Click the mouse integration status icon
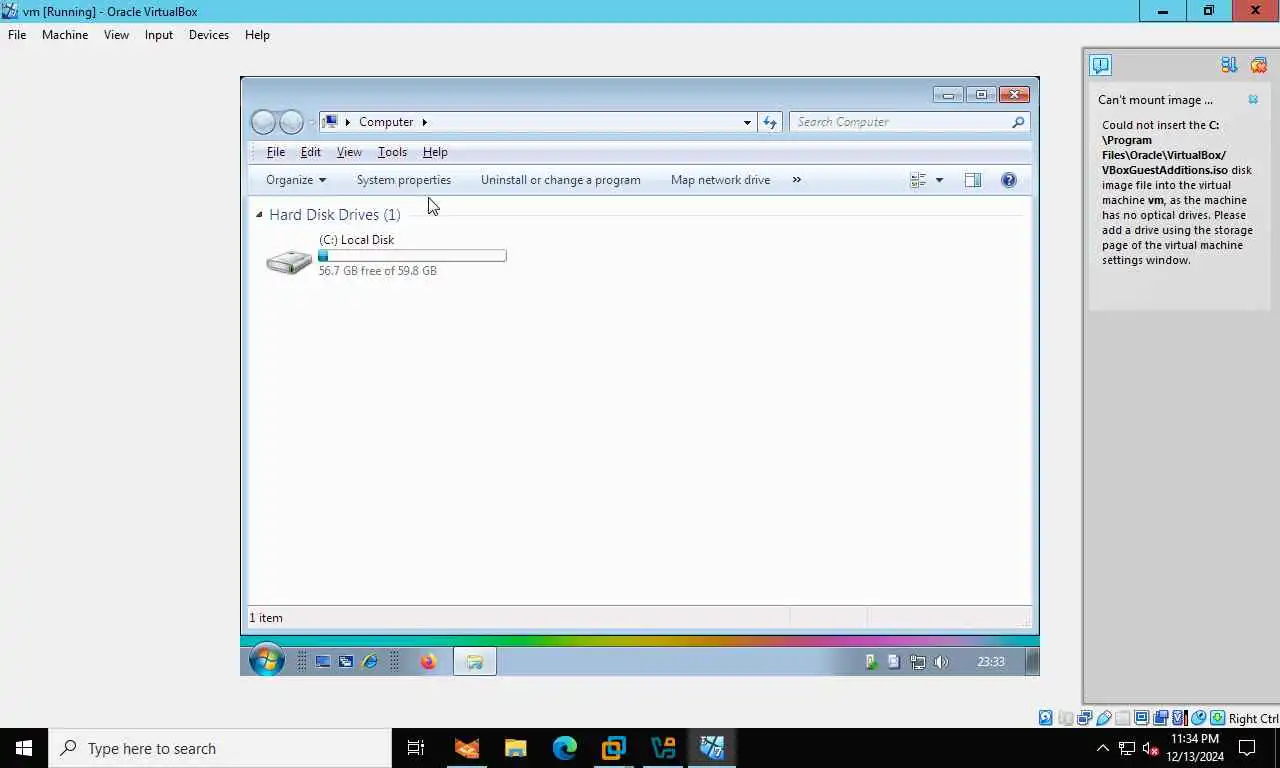This screenshot has height=768, width=1280. (1198, 718)
